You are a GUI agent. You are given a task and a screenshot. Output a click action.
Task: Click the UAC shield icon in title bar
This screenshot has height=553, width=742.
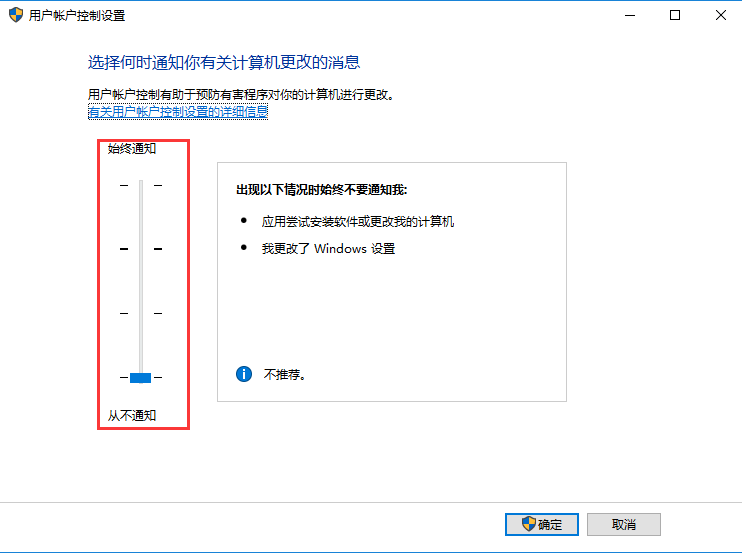tap(16, 15)
